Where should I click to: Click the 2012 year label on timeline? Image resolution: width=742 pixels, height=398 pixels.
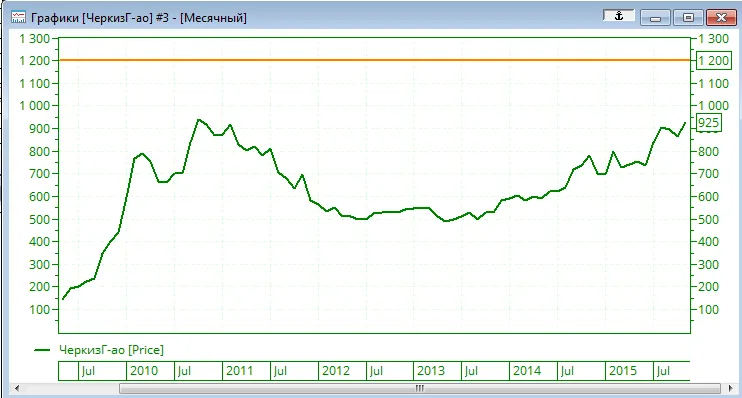(336, 371)
